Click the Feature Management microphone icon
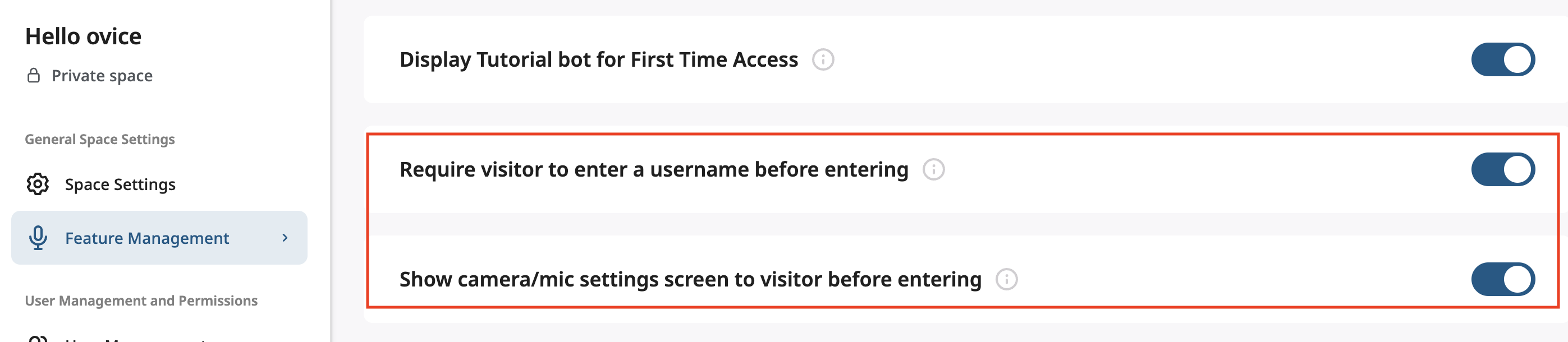Screen dimensions: 1568x342 pyautogui.click(x=38, y=238)
